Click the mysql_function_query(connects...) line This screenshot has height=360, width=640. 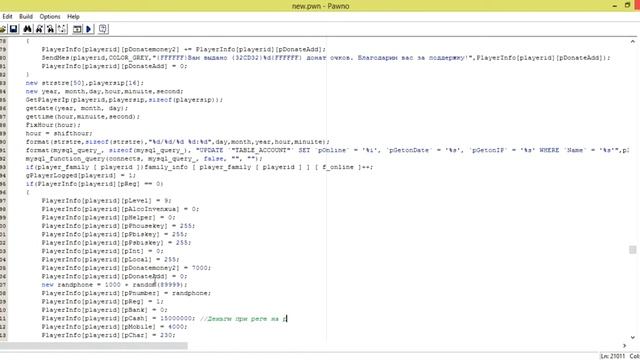(x=144, y=159)
